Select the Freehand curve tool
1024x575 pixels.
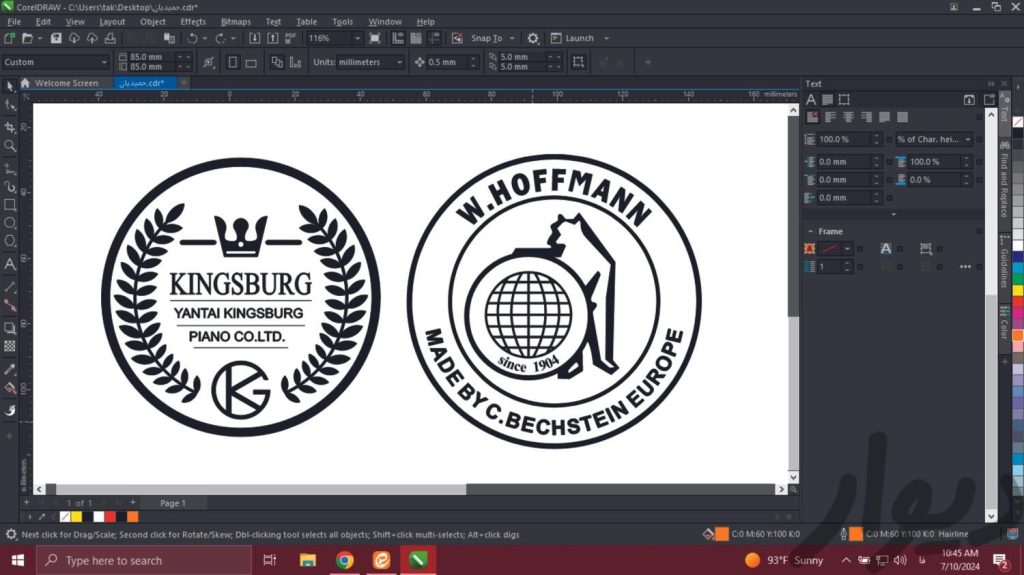(10, 169)
